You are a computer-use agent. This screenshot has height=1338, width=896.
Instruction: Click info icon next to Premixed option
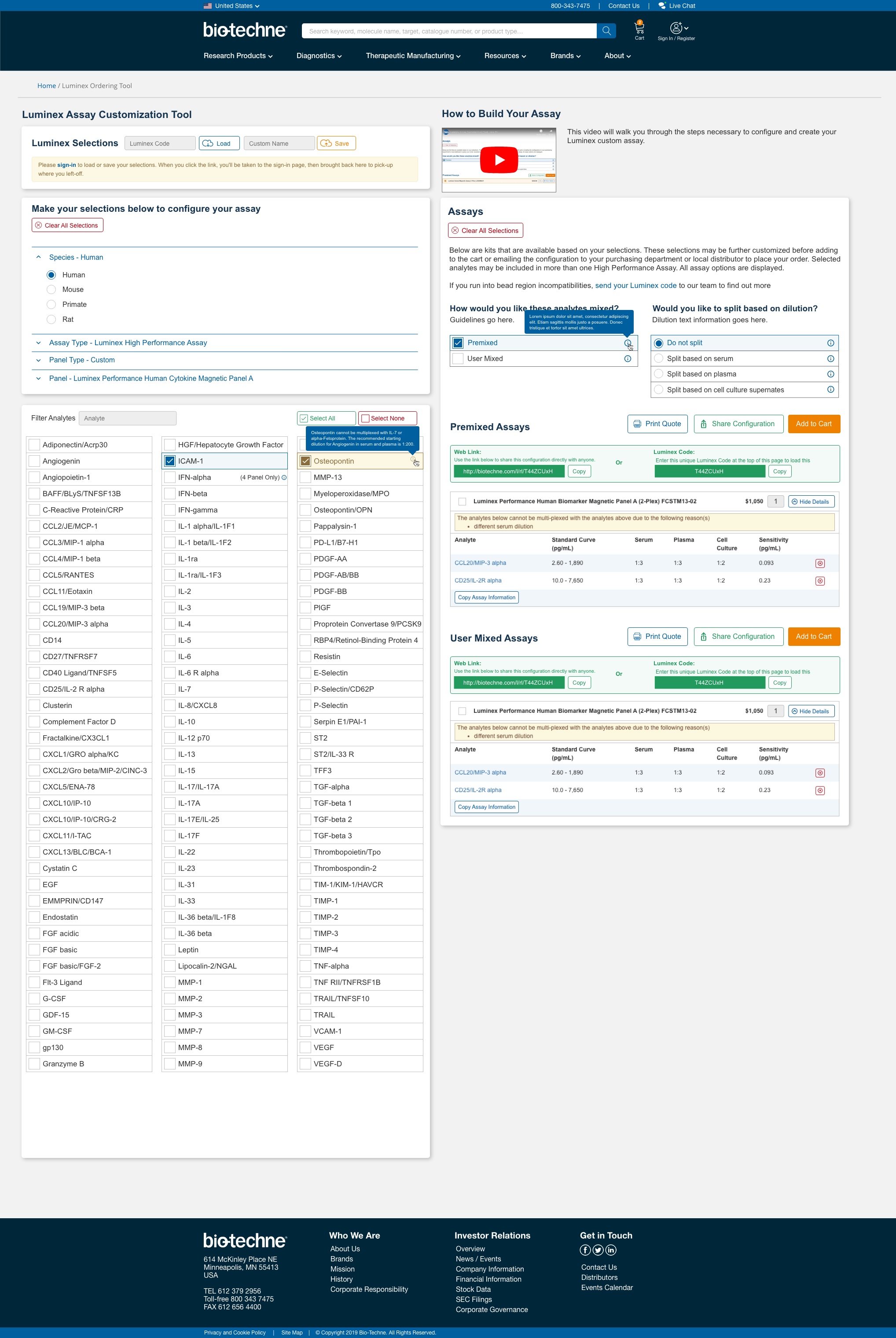628,343
